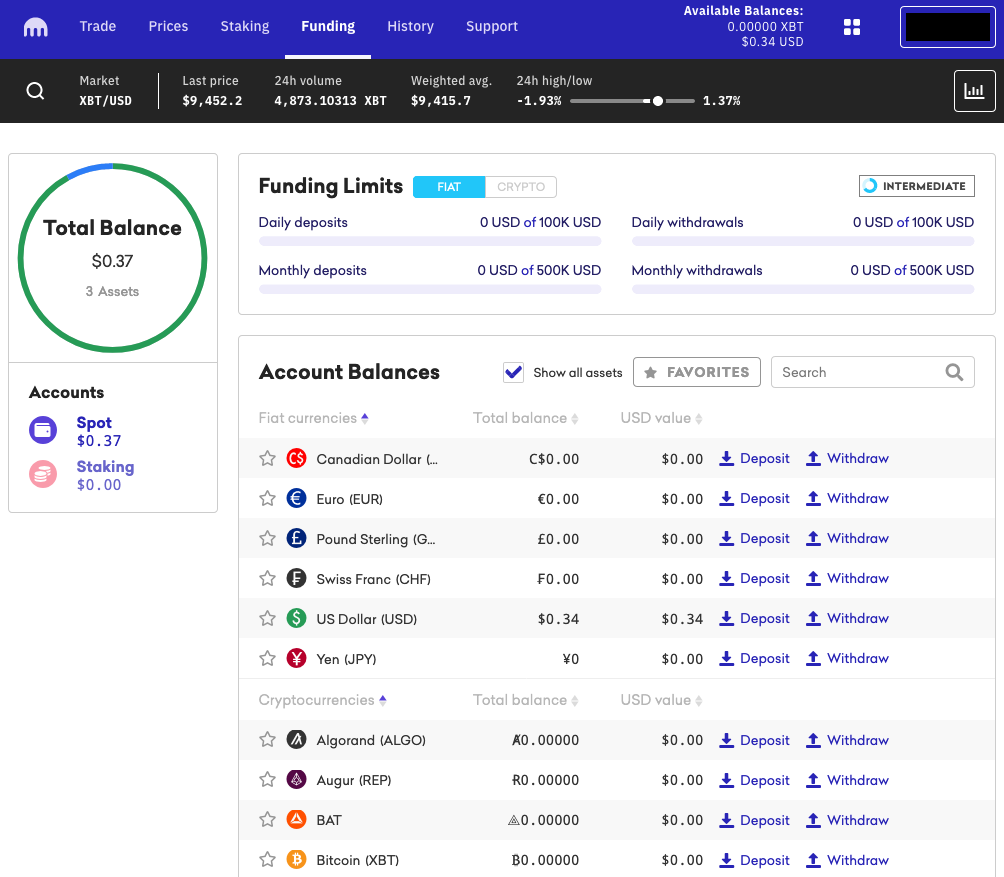Click the Spot account wallet icon
Screen dimensions: 1004x877
[43, 430]
